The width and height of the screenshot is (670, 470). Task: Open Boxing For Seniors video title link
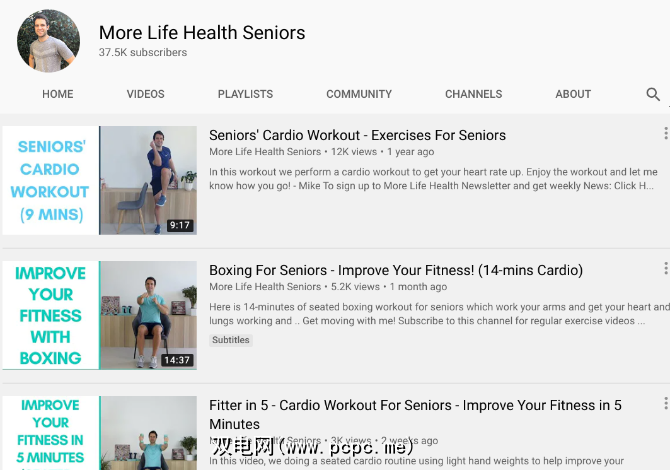pyautogui.click(x=396, y=270)
